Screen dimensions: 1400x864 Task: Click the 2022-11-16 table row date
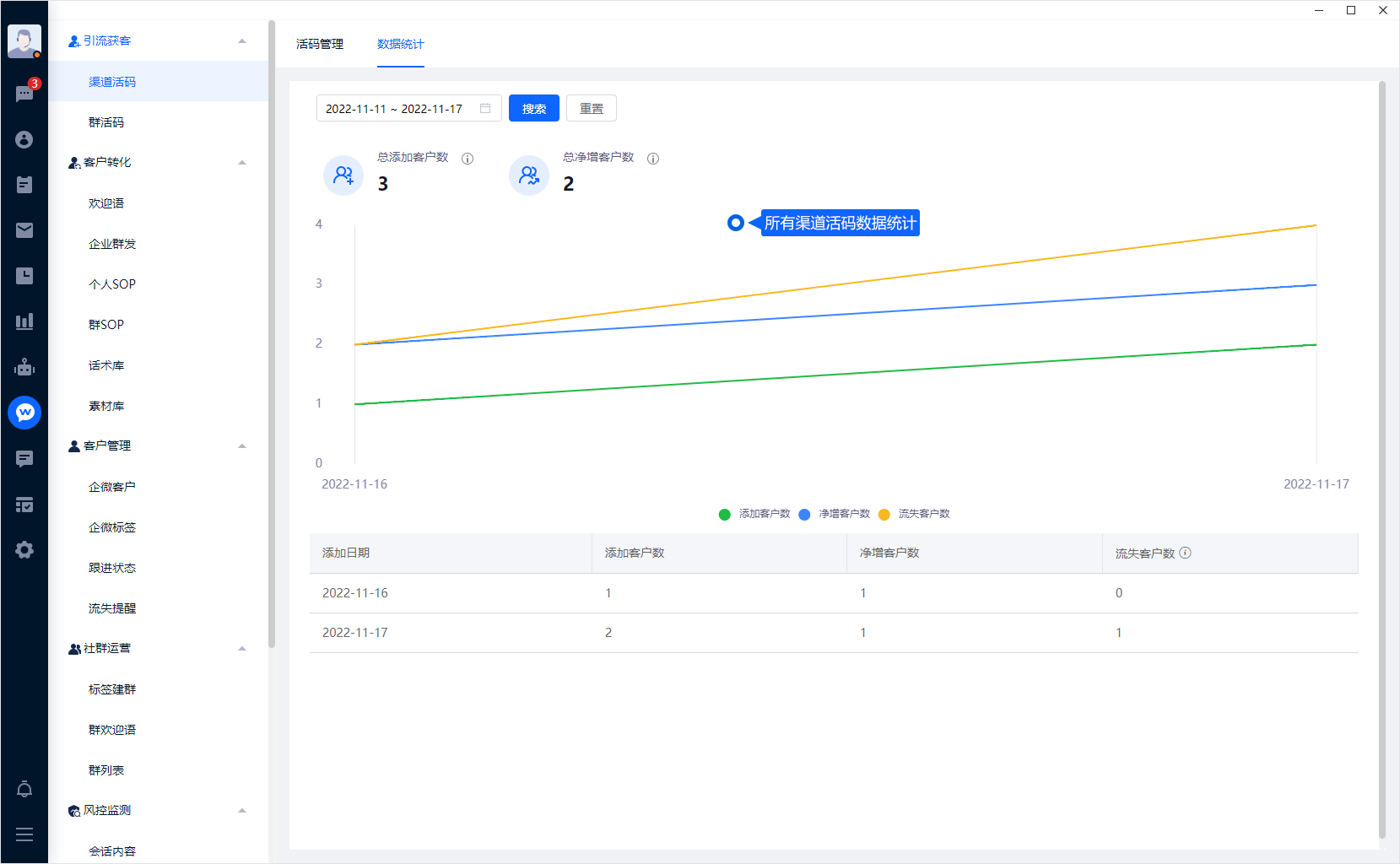pyautogui.click(x=355, y=593)
